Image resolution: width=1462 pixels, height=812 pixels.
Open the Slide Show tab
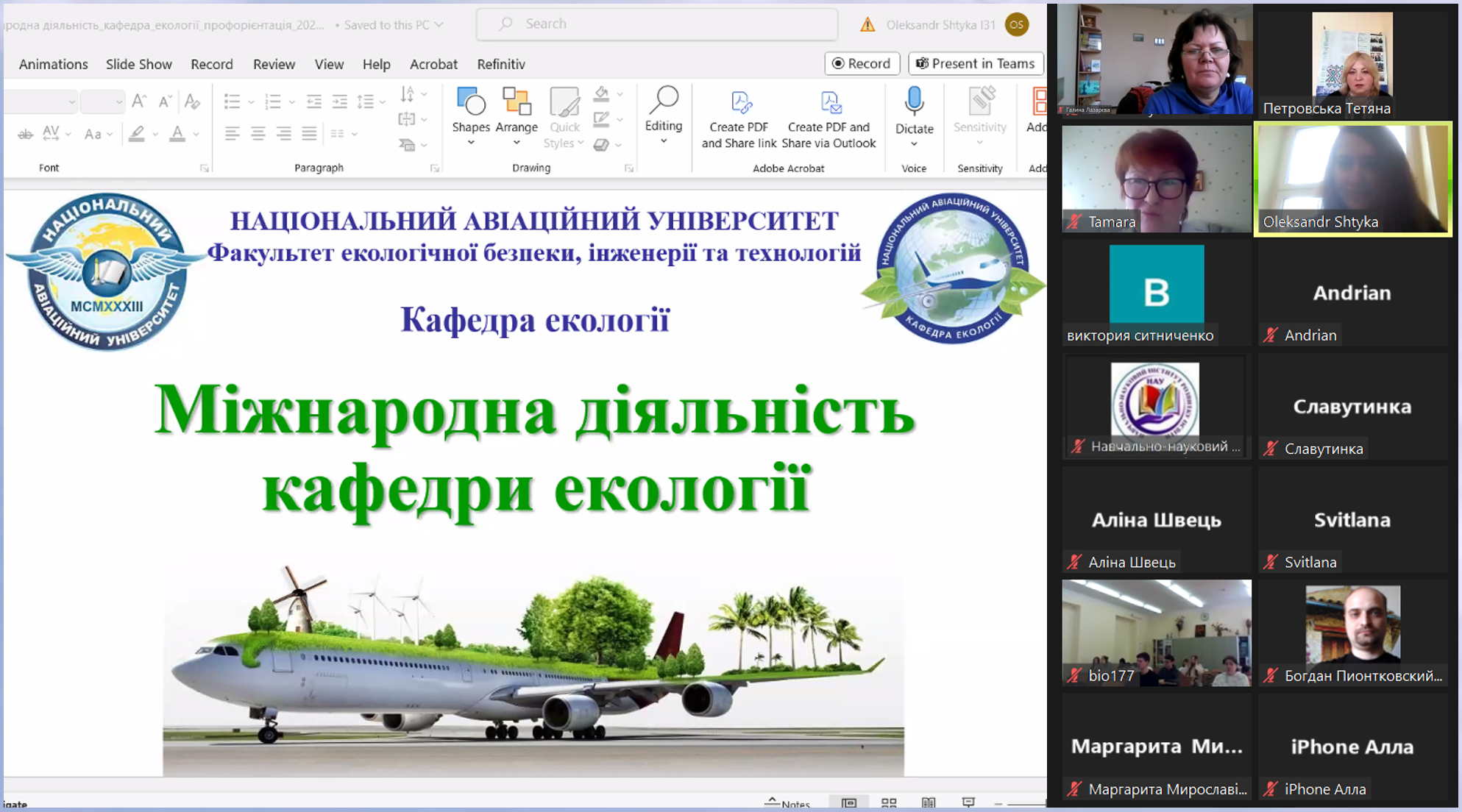[x=138, y=64]
